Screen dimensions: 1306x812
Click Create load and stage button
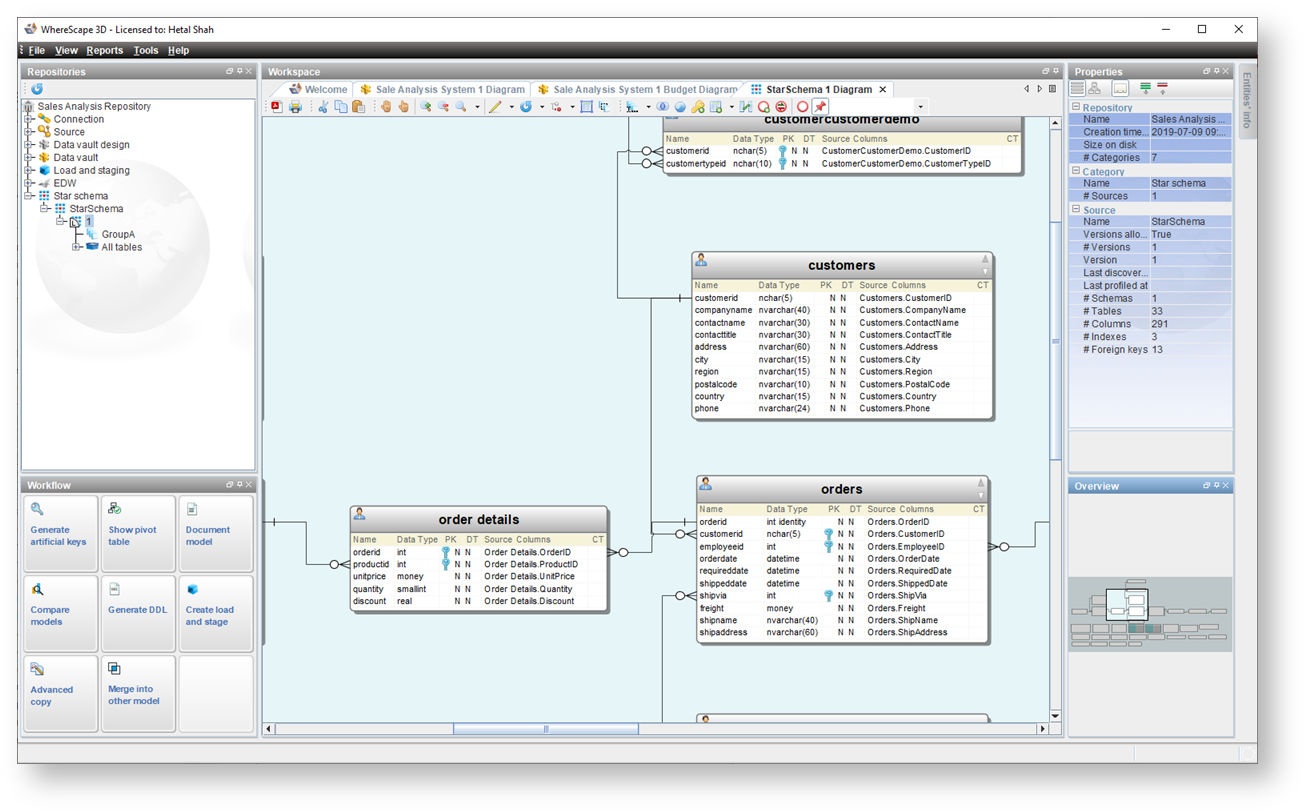[x=216, y=612]
